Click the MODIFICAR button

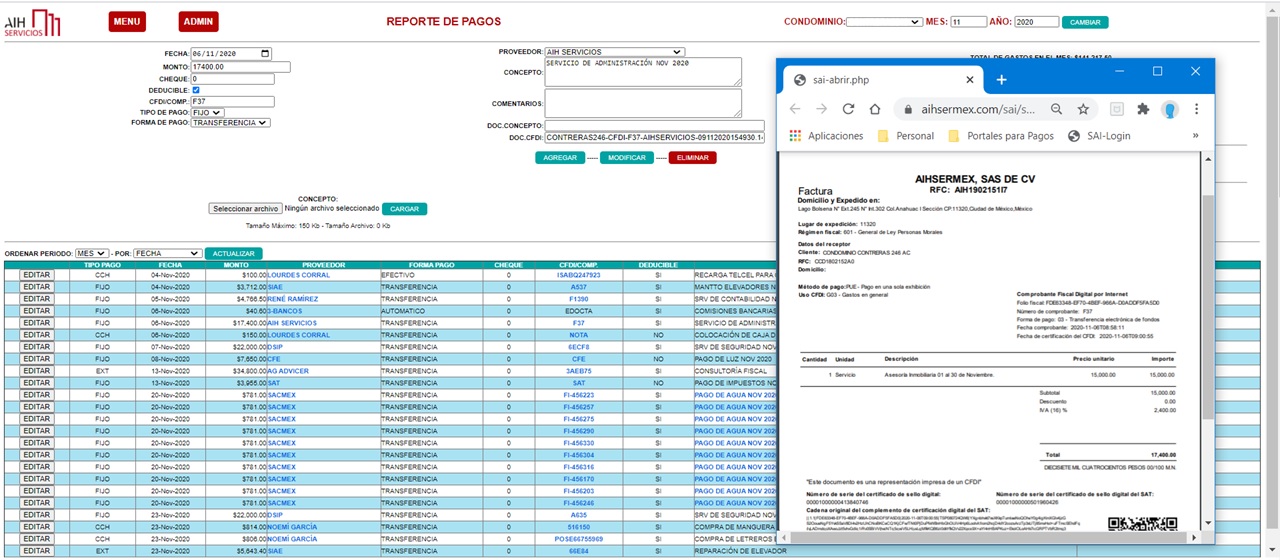point(626,158)
